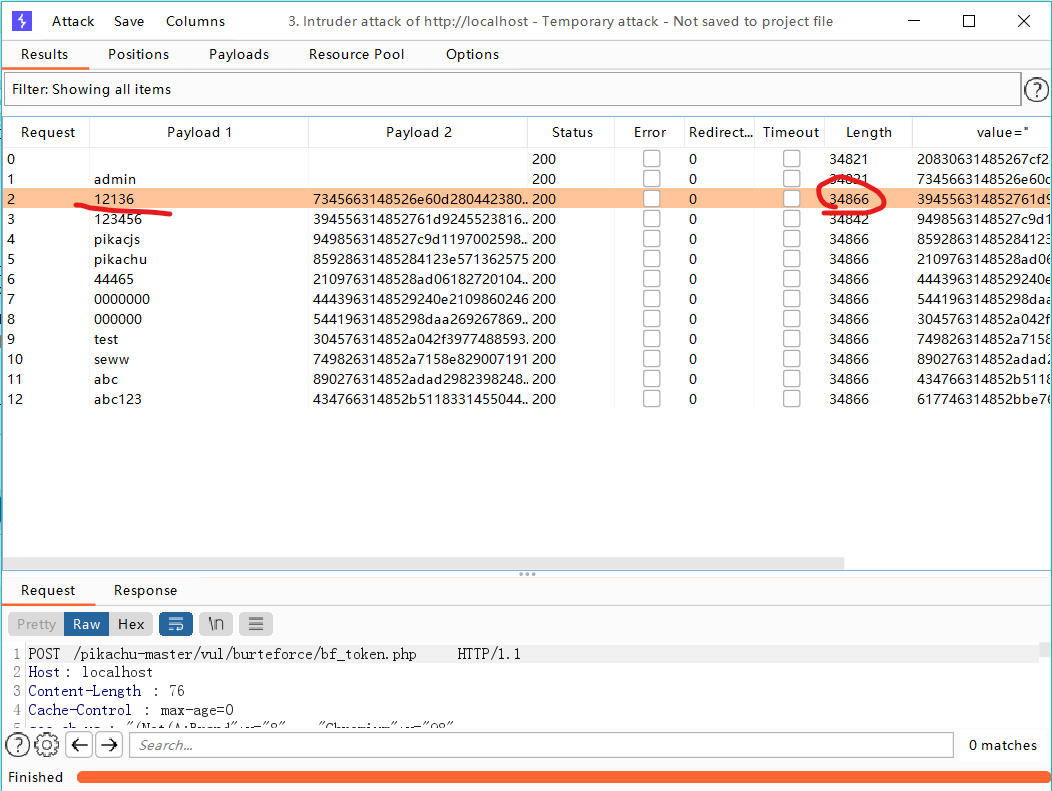The width and height of the screenshot is (1052, 791).
Task: Sort by the Length column header
Action: pos(869,133)
